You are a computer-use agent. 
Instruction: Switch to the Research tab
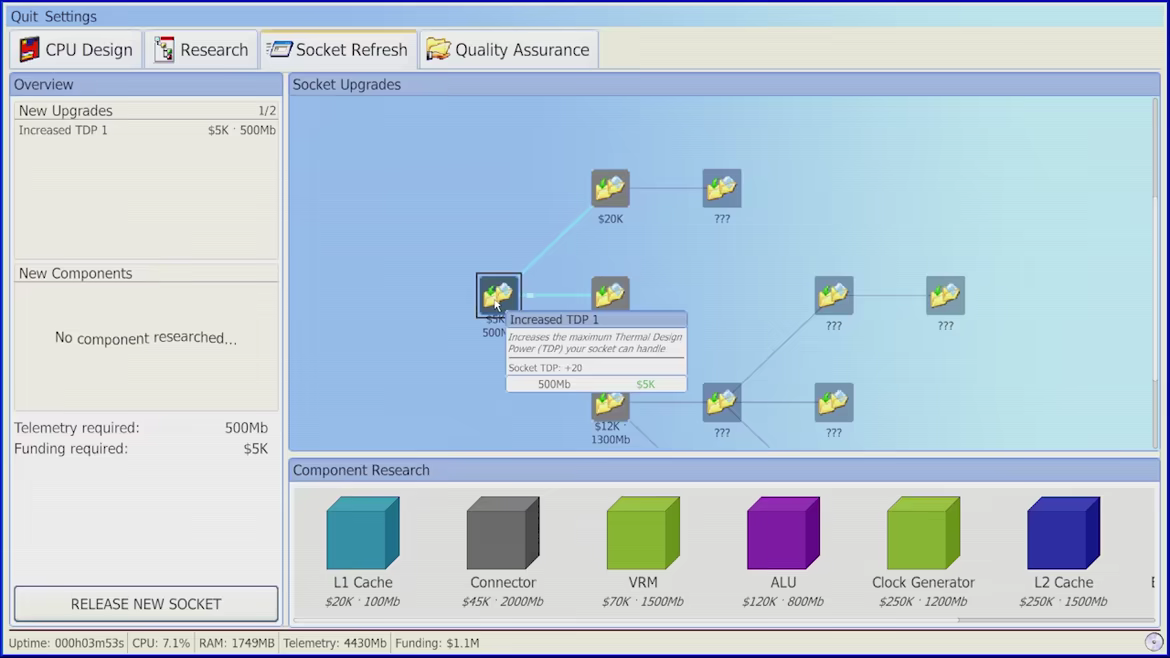(201, 50)
